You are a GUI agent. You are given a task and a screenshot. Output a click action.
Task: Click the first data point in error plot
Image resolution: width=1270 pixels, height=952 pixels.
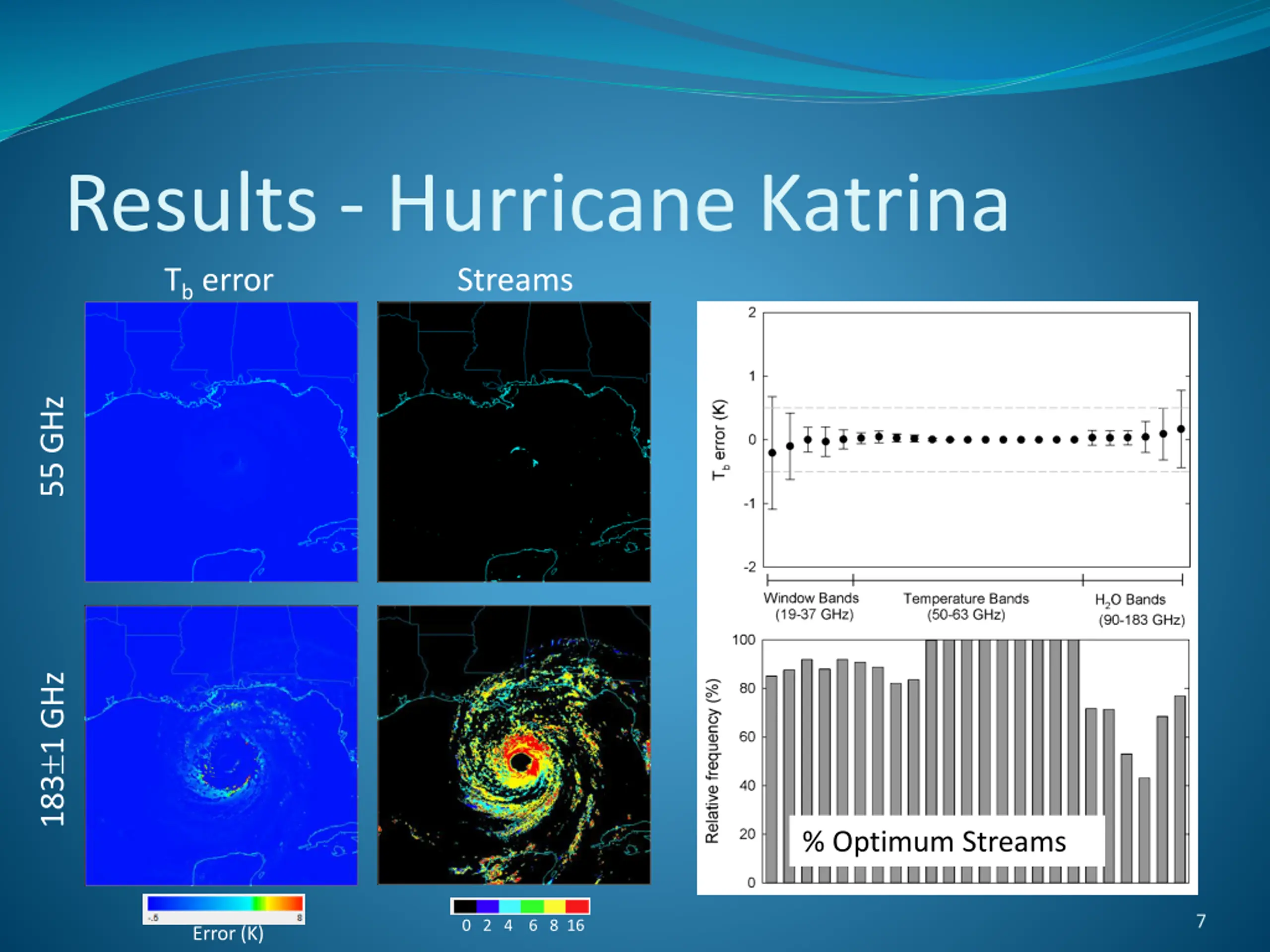coord(772,453)
